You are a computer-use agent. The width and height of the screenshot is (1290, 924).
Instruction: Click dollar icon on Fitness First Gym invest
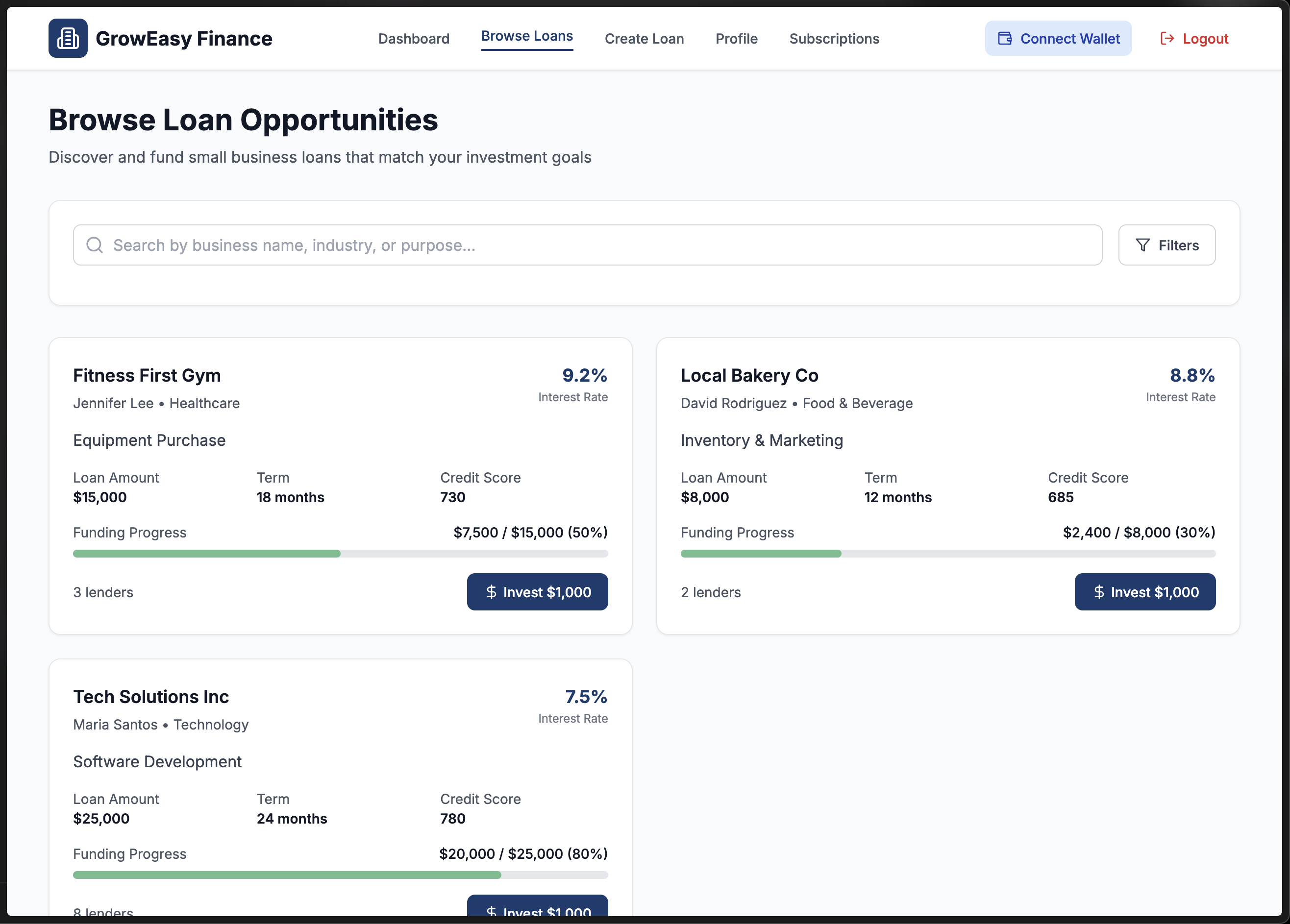click(492, 592)
